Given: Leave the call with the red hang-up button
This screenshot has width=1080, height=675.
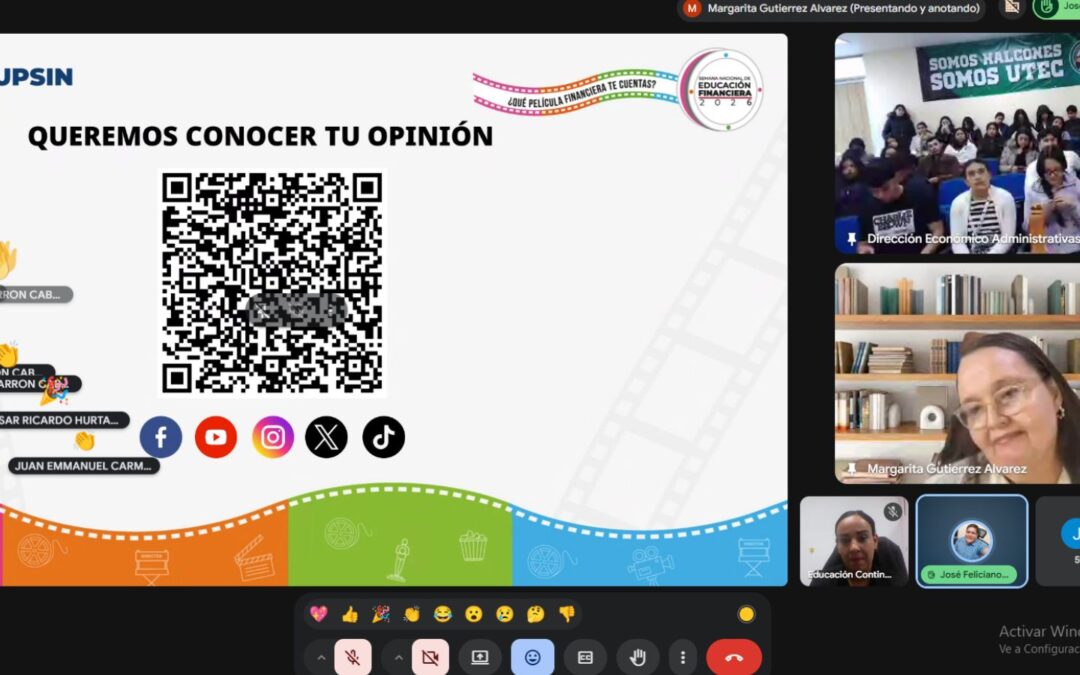Looking at the screenshot, I should click(734, 657).
